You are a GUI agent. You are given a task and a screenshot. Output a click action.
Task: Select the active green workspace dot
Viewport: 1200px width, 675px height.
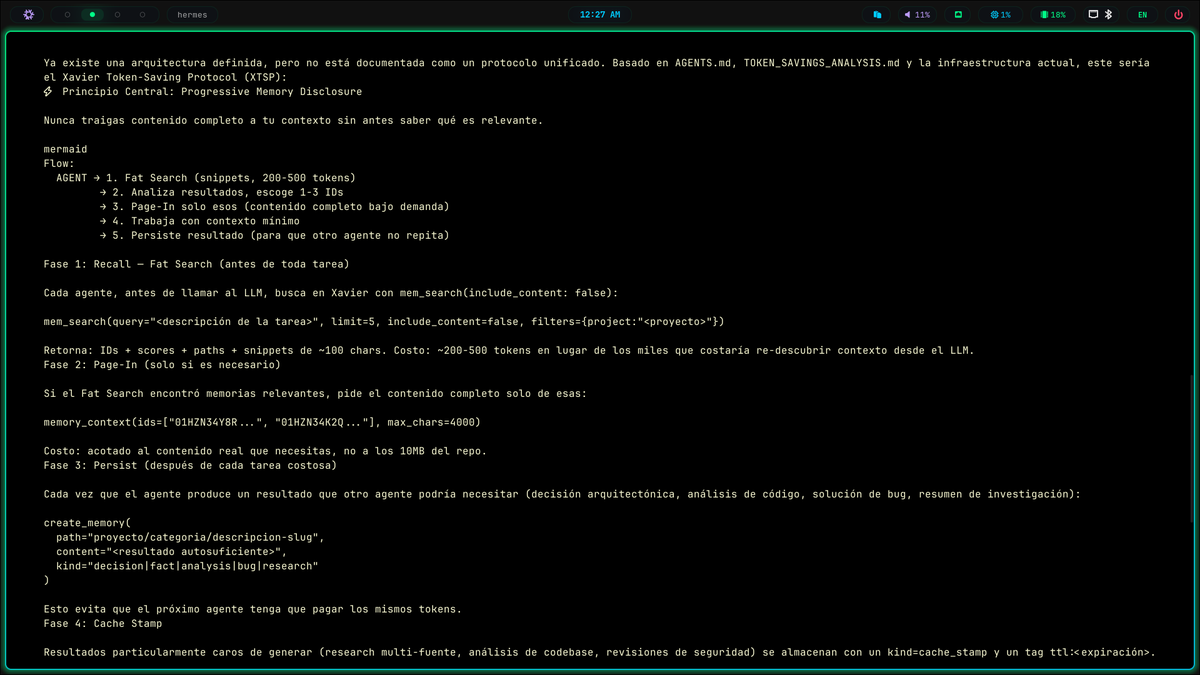(x=92, y=15)
